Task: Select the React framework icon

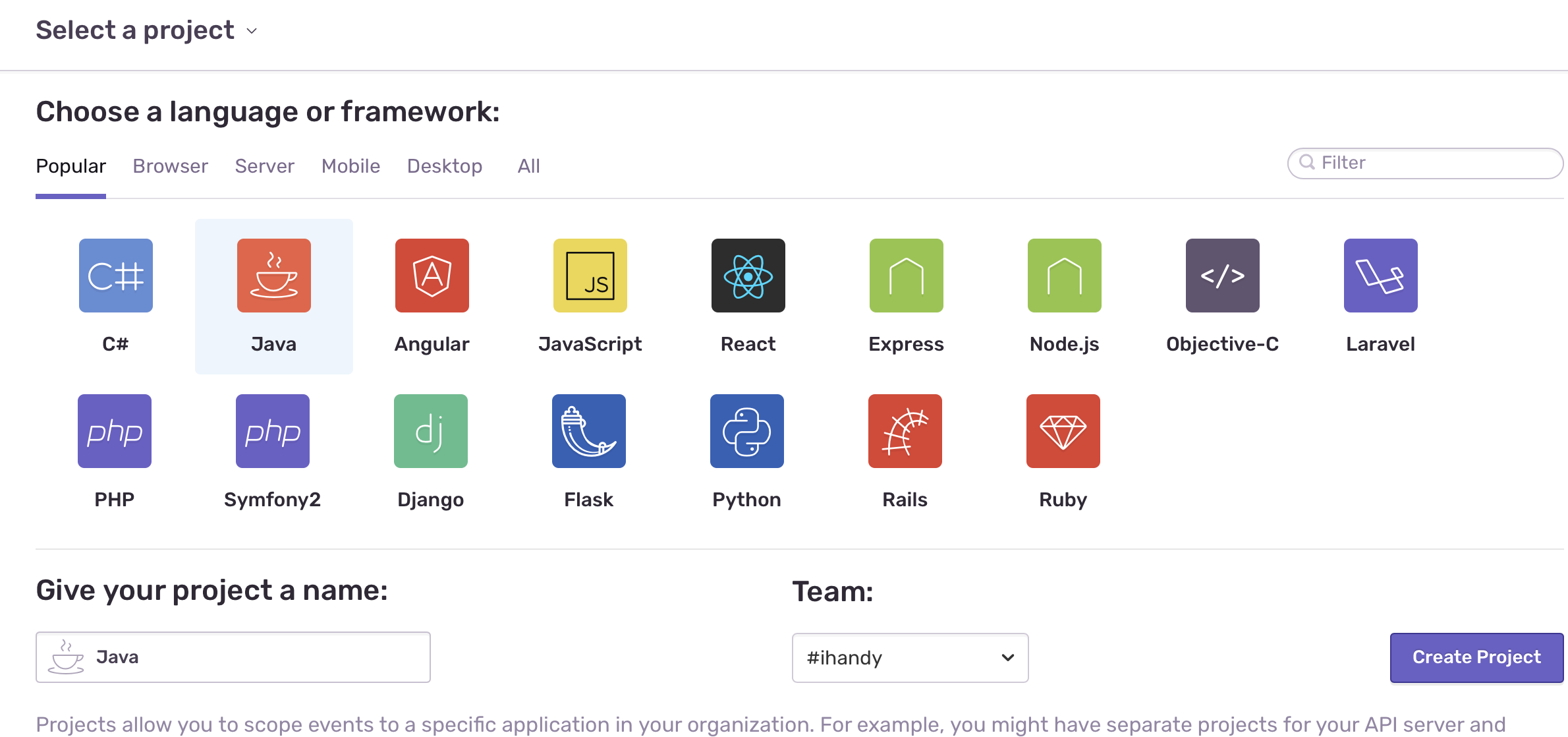Action: click(x=748, y=276)
